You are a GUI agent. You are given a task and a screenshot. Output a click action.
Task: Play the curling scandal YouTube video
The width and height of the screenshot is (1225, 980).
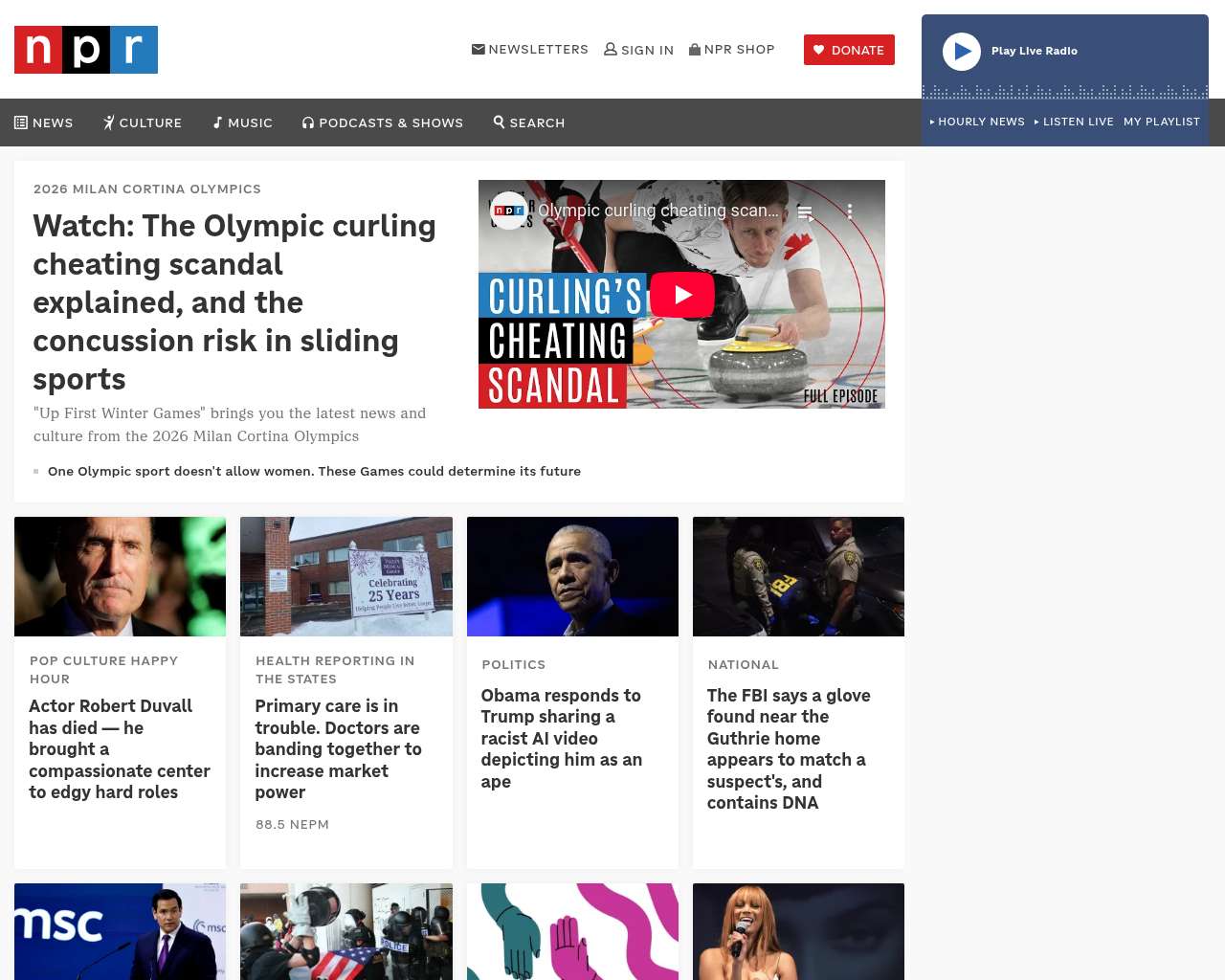point(681,295)
